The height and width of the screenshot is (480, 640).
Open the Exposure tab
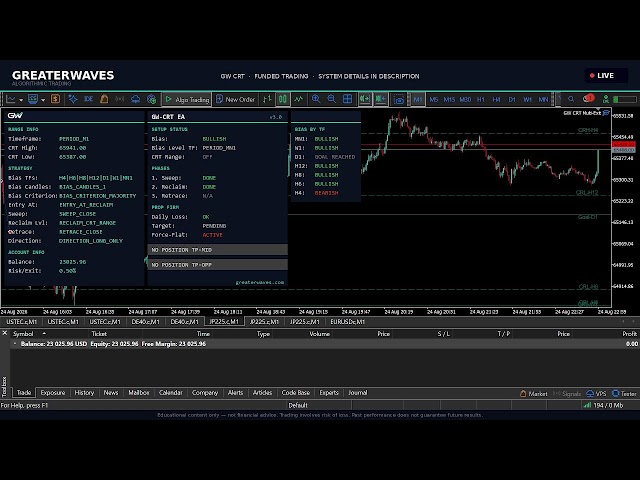53,393
